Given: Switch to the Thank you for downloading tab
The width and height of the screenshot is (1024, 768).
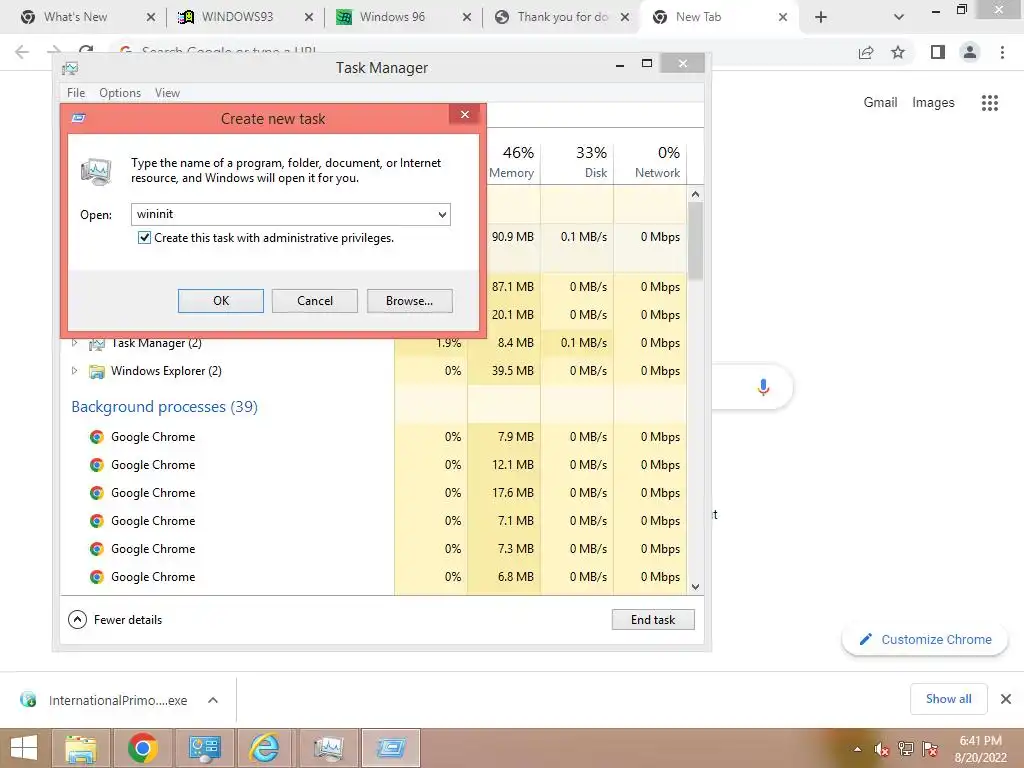Looking at the screenshot, I should click(x=560, y=17).
